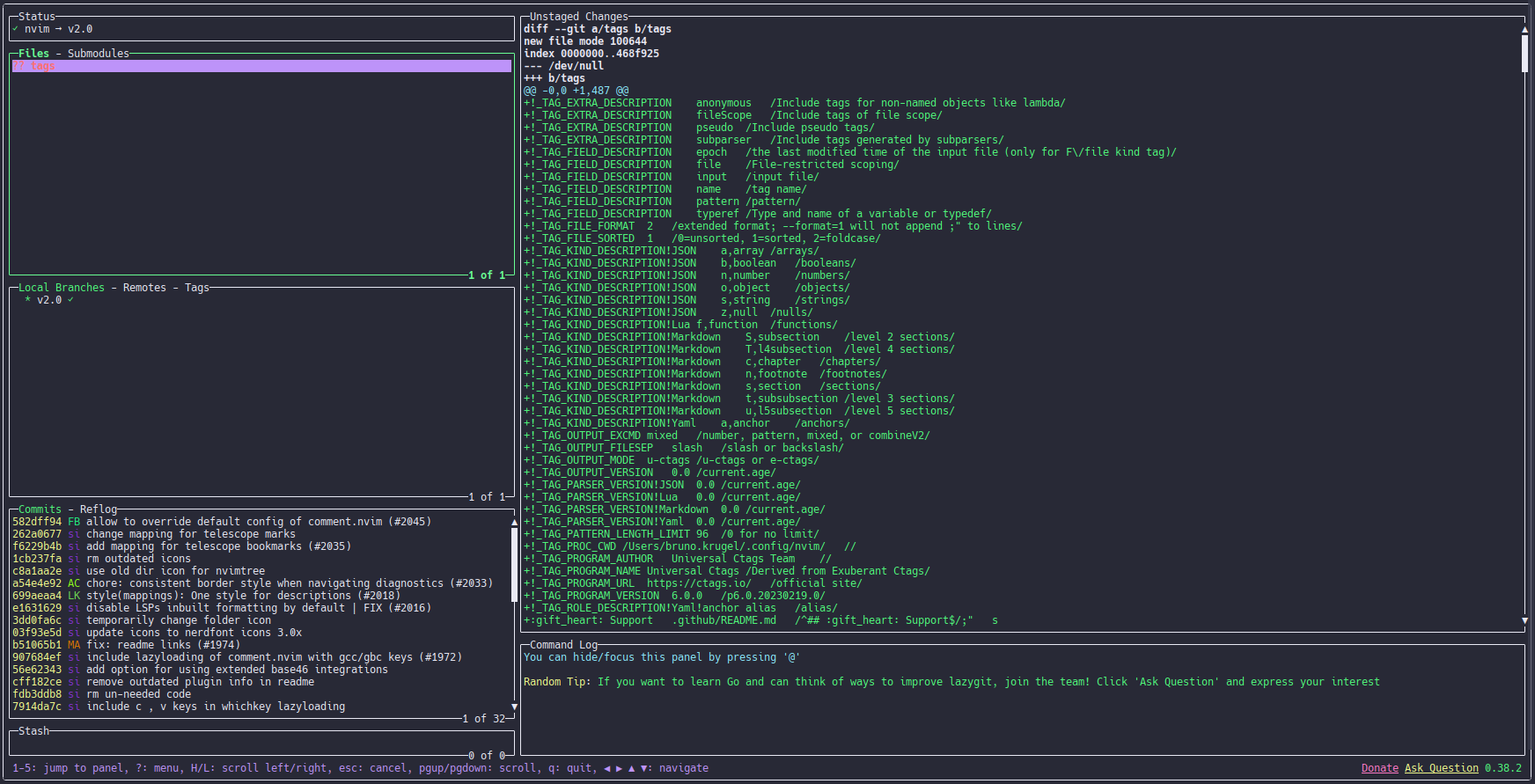This screenshot has width=1535, height=784.
Task: Select commit 582dff94 override default config
Action: (x=261, y=522)
